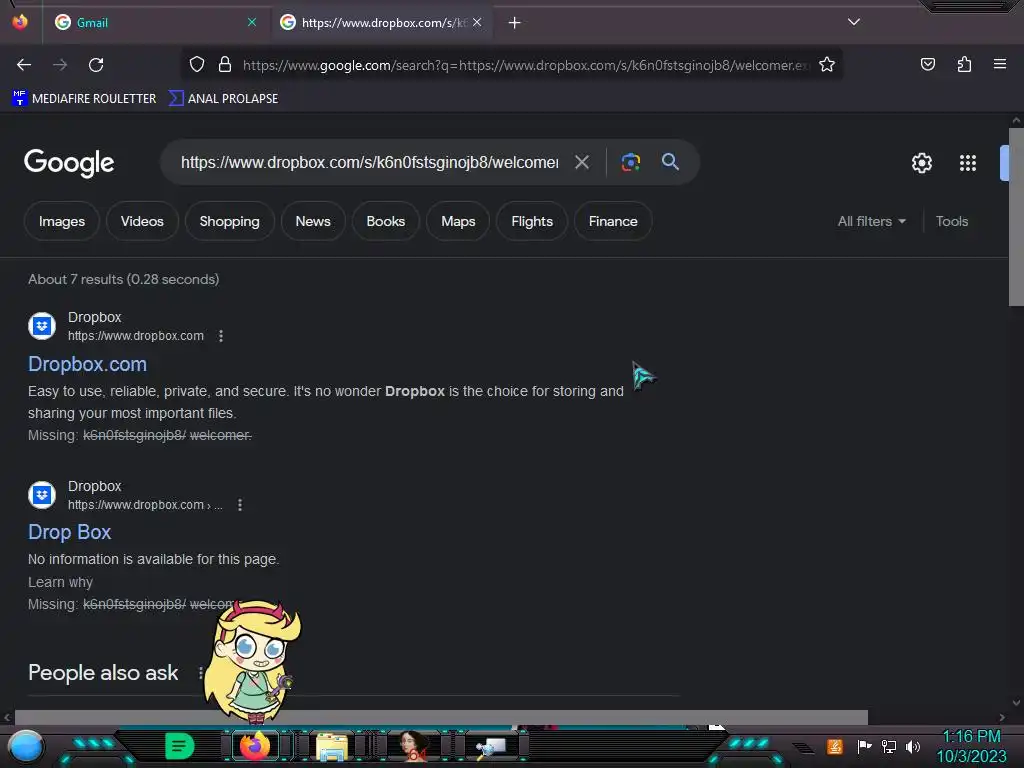Reload the current page
The height and width of the screenshot is (768, 1024).
tap(96, 65)
